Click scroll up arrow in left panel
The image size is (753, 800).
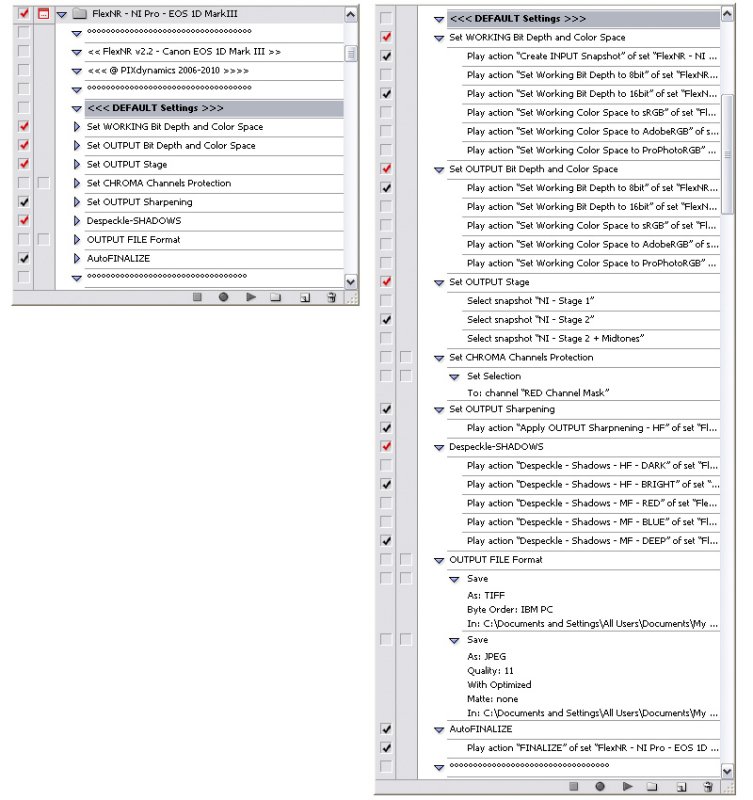(351, 15)
